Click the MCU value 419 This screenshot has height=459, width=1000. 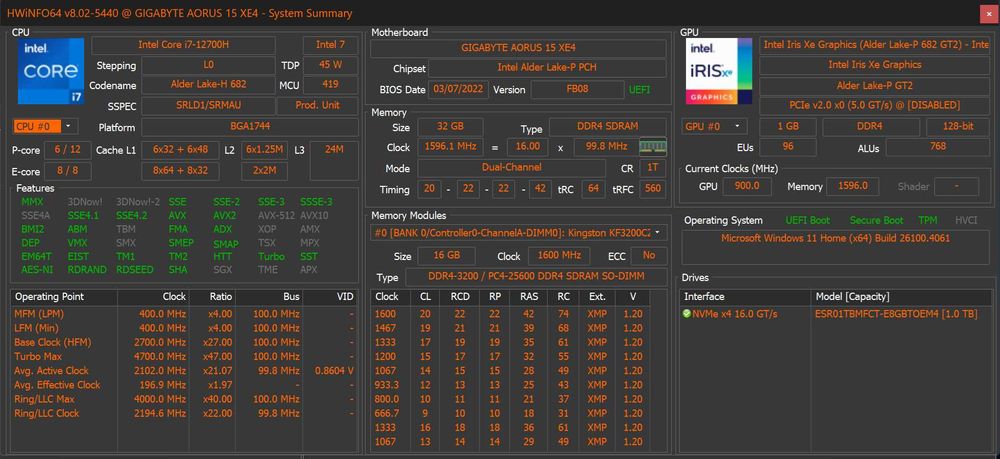(x=330, y=84)
